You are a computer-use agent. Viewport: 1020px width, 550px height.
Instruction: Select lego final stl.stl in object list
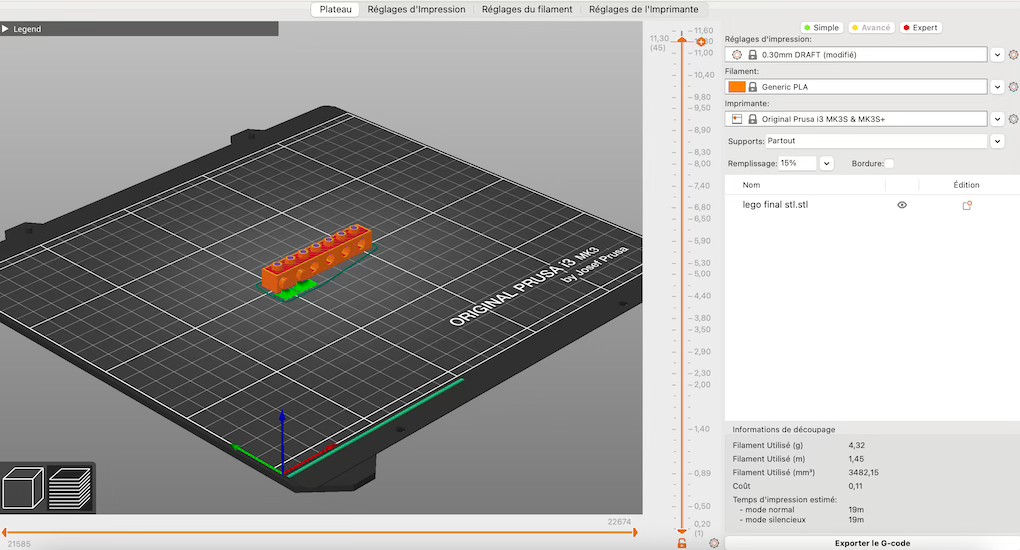(x=775, y=204)
